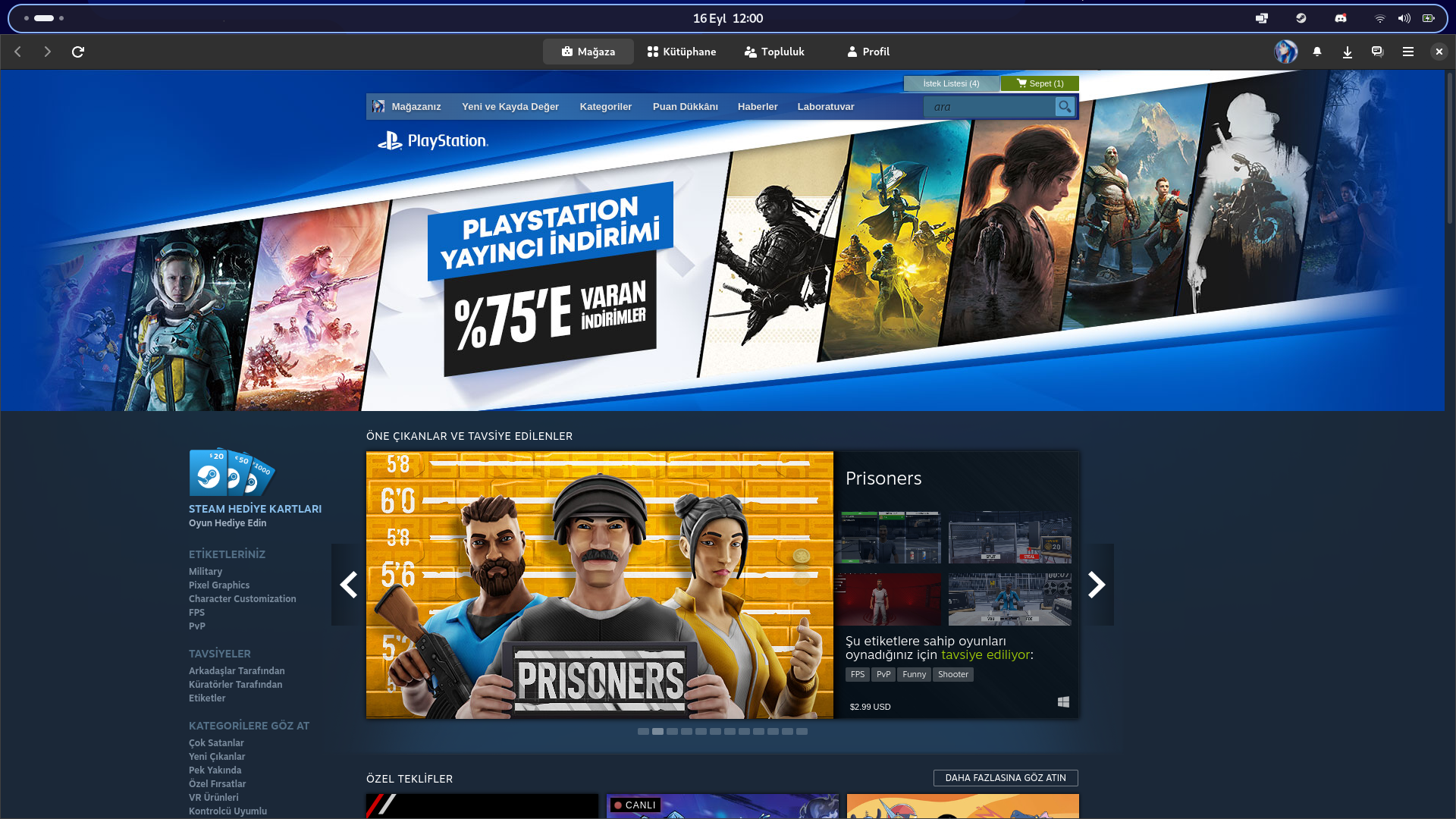Image resolution: width=1456 pixels, height=819 pixels.
Task: Reload the page with refresh icon
Action: 78,52
